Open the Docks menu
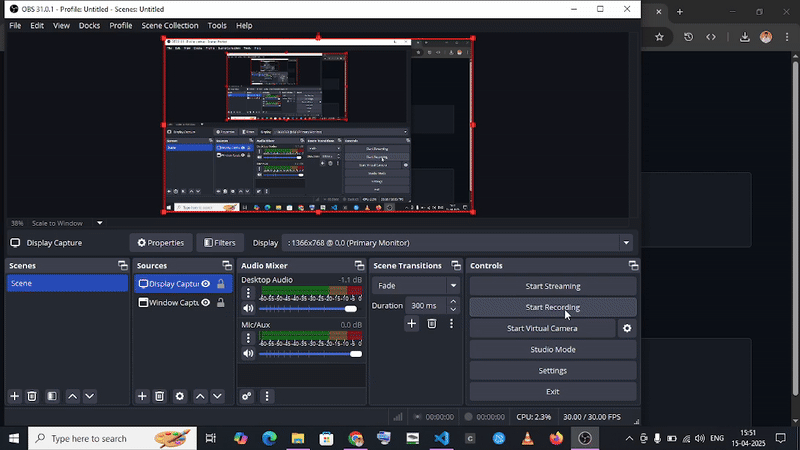 pos(89,25)
